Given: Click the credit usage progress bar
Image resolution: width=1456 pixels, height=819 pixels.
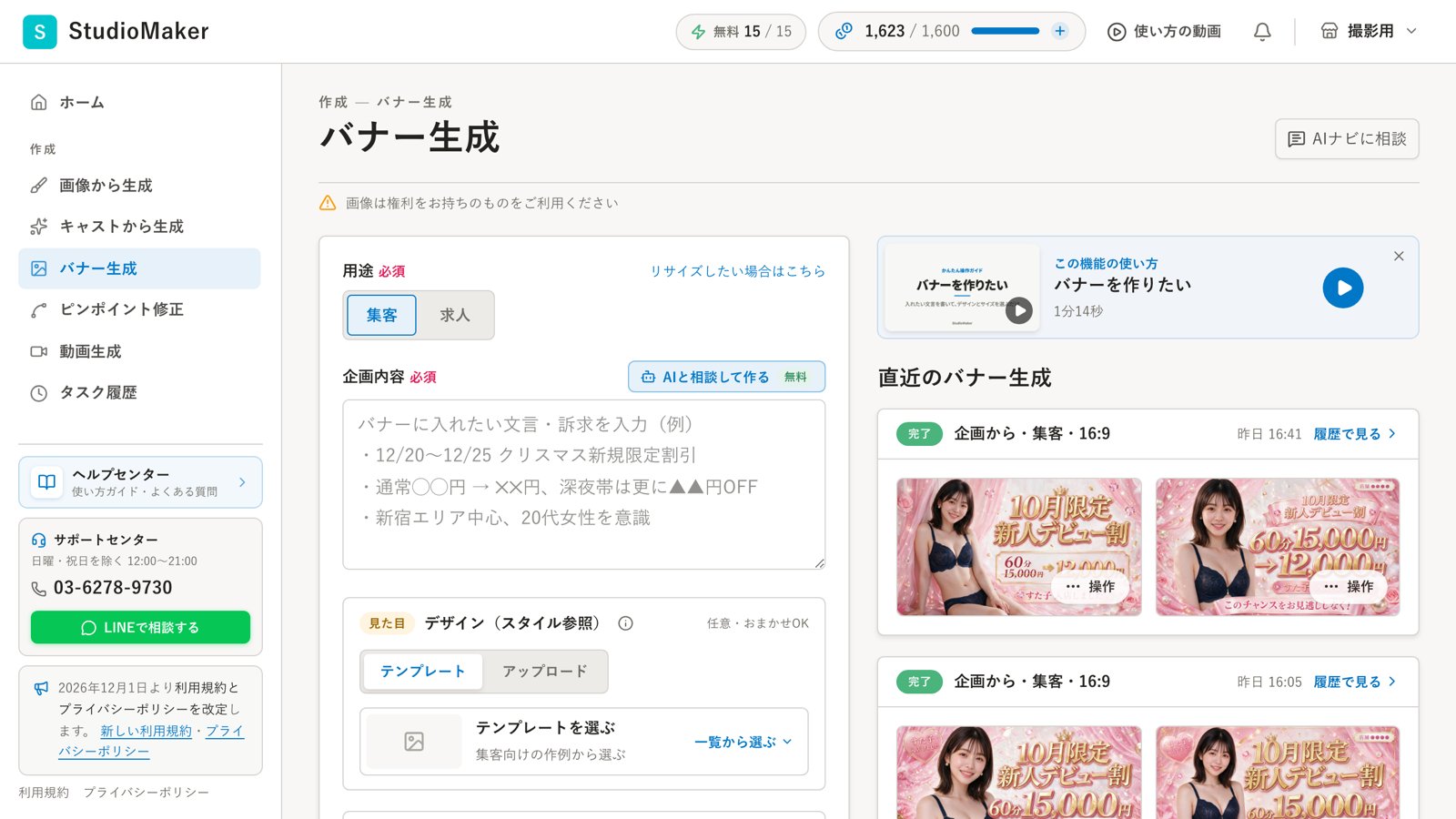Looking at the screenshot, I should pos(1005,31).
